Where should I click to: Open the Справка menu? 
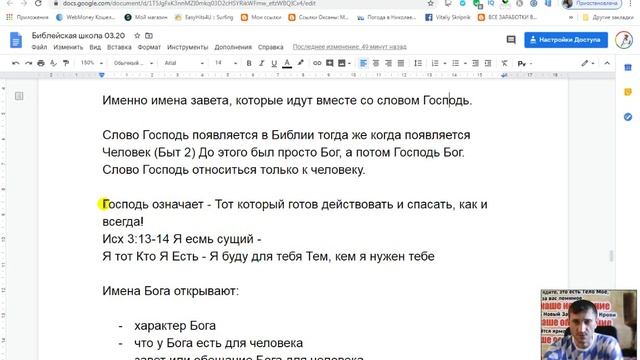point(271,47)
